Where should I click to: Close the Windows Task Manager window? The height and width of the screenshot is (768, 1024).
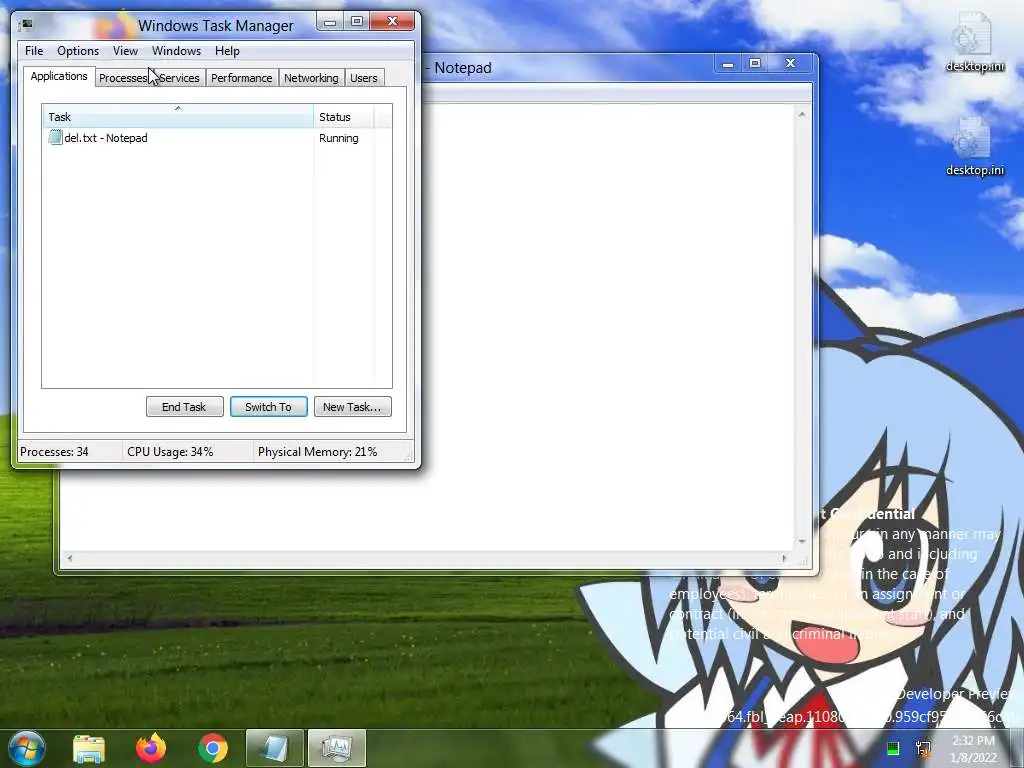coord(392,22)
